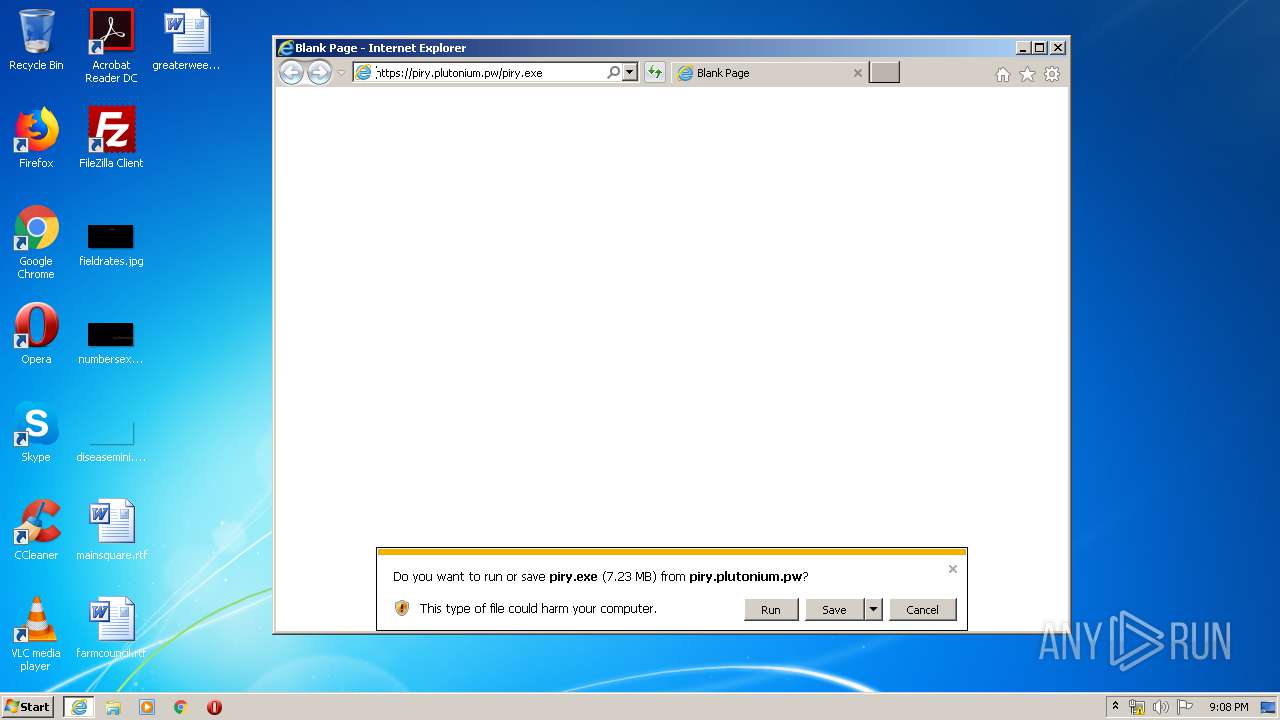The image size is (1280, 720).
Task: Maximize the Internet Explorer window
Action: coord(1040,47)
